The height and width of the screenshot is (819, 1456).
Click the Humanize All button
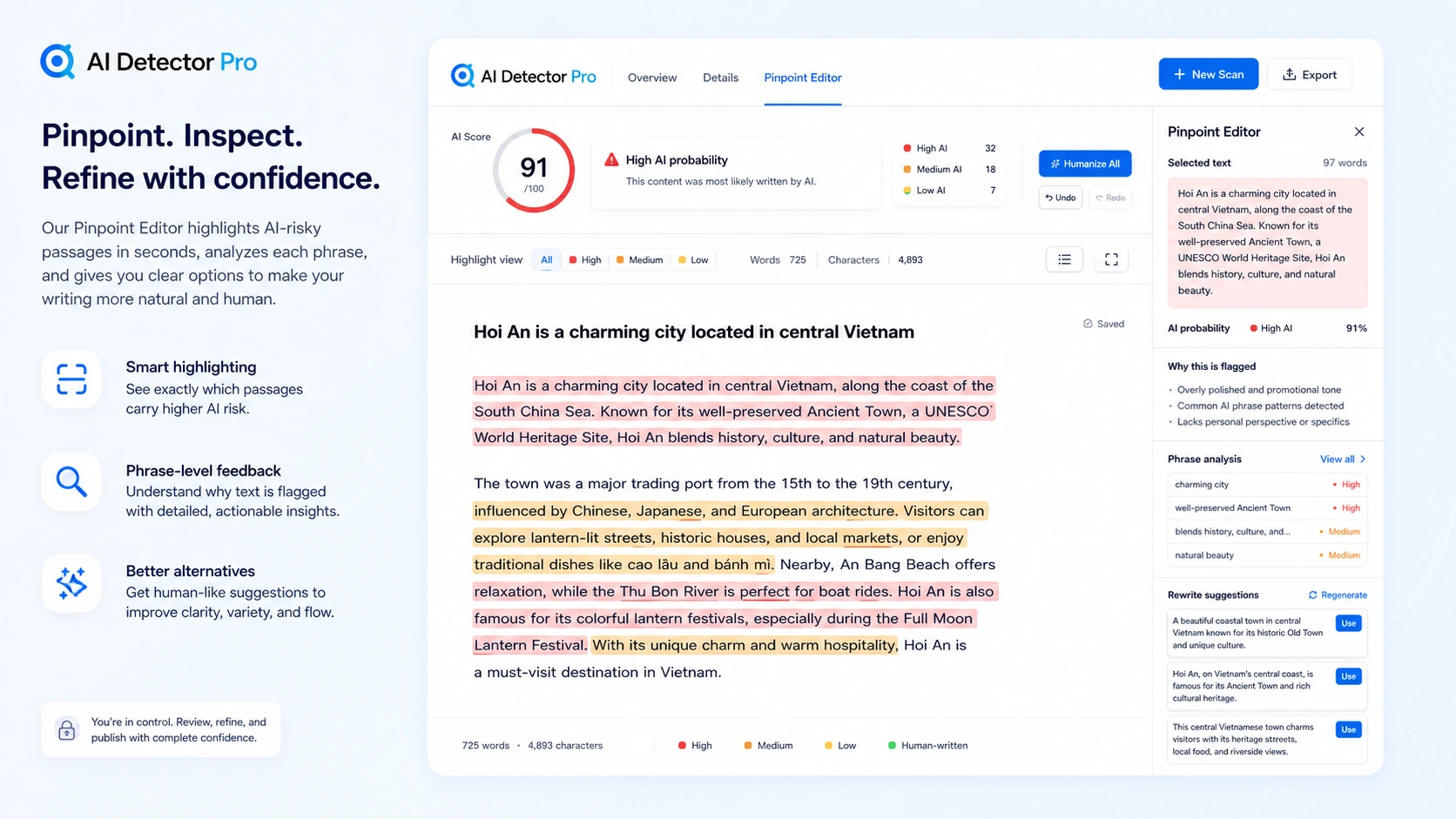1085,164
